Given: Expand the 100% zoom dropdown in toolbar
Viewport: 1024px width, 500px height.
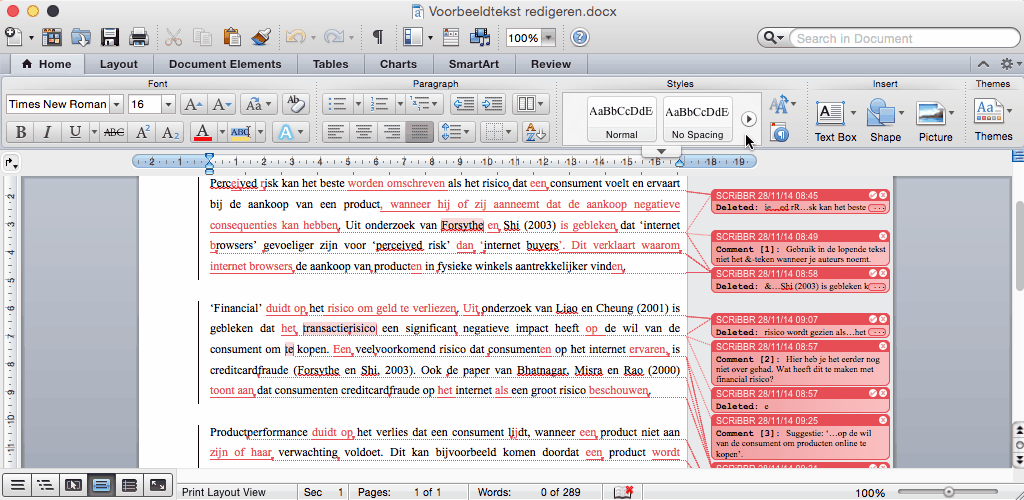Looking at the screenshot, I should 548,38.
